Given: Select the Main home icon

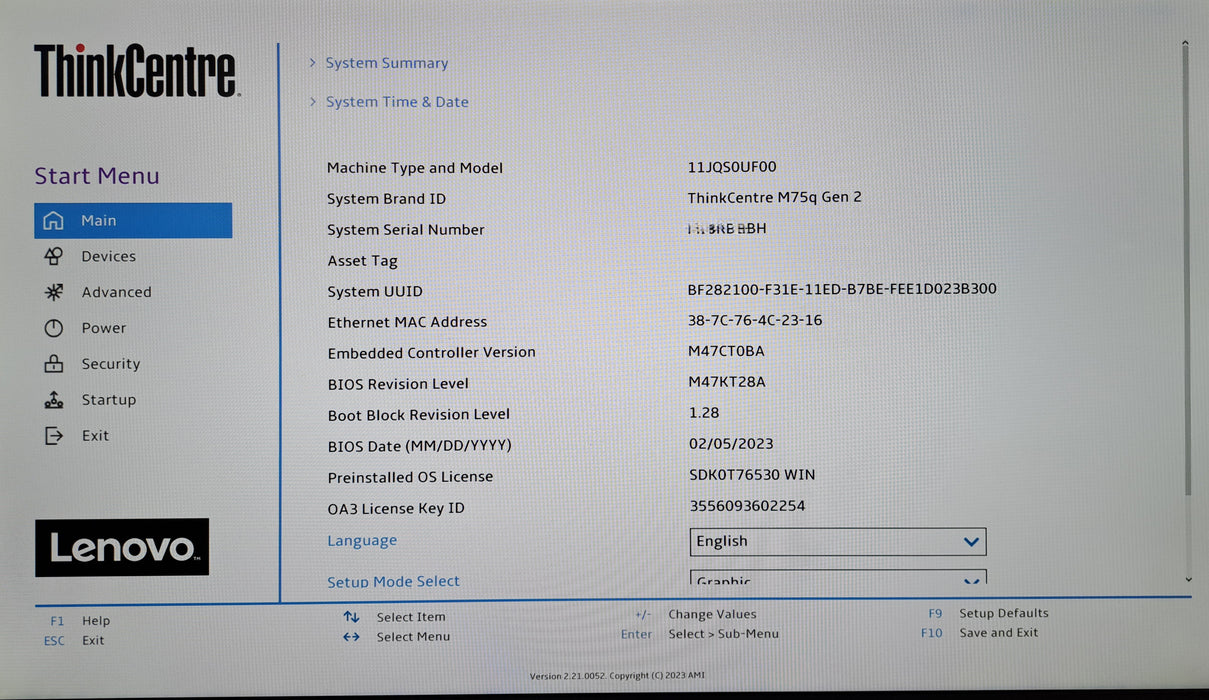Looking at the screenshot, I should tap(53, 221).
